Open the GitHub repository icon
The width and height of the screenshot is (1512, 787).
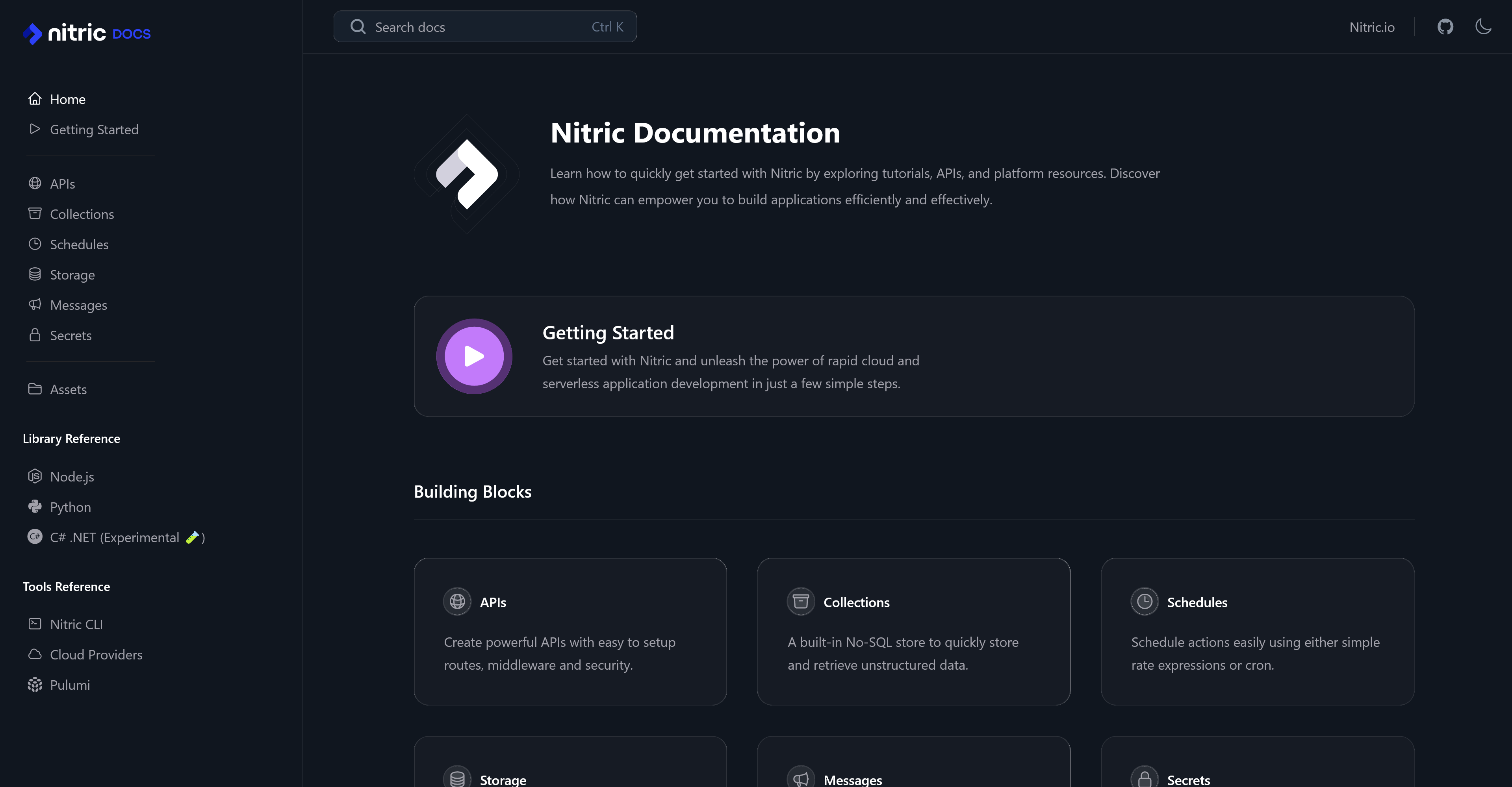(1445, 26)
